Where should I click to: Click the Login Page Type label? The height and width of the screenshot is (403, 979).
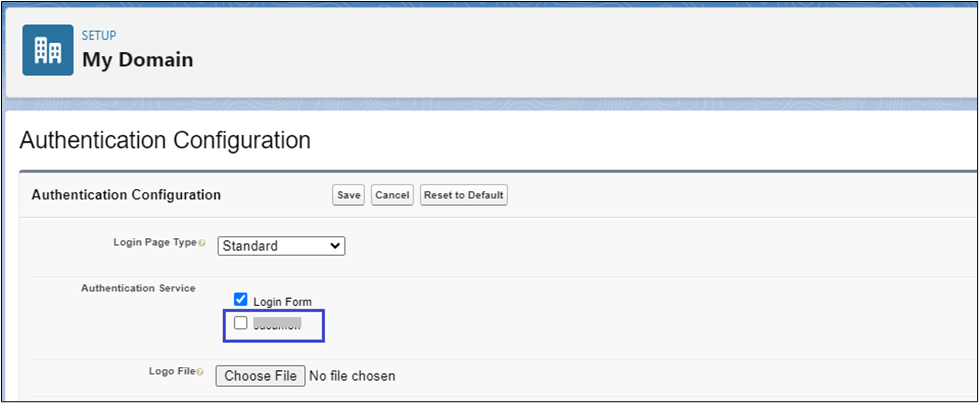(155, 243)
